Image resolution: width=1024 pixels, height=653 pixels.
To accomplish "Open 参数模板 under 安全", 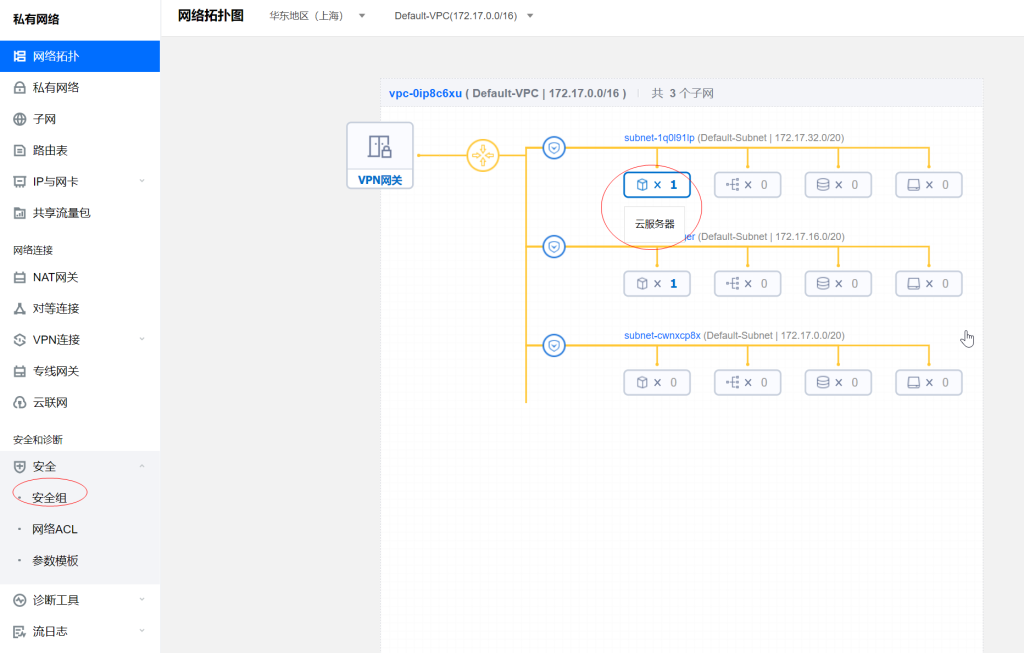I will pos(56,560).
